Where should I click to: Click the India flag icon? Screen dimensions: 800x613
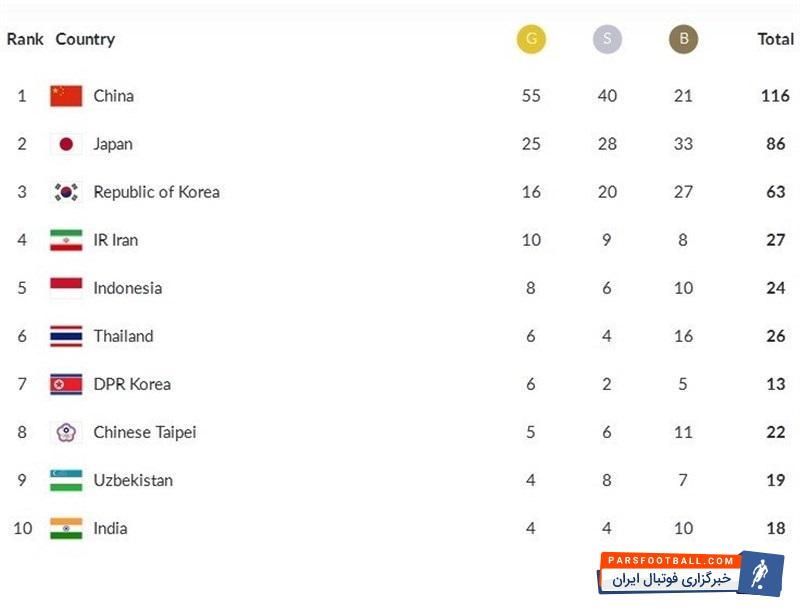(66, 528)
